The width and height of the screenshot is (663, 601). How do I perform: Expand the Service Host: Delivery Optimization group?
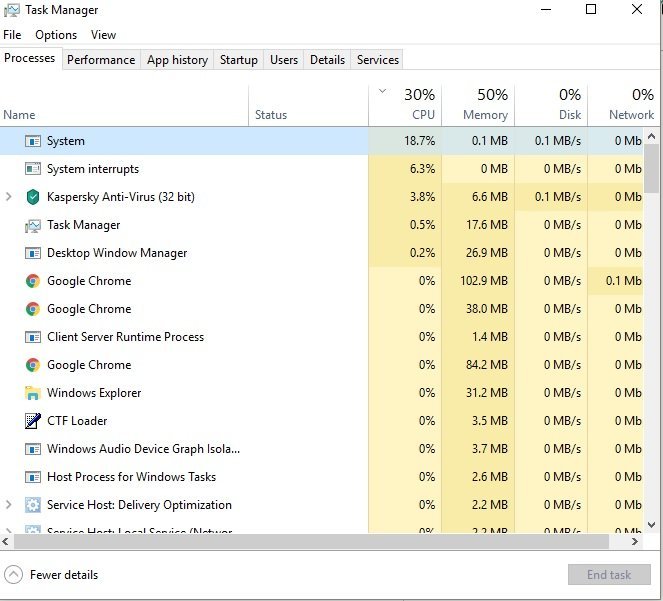coord(8,505)
